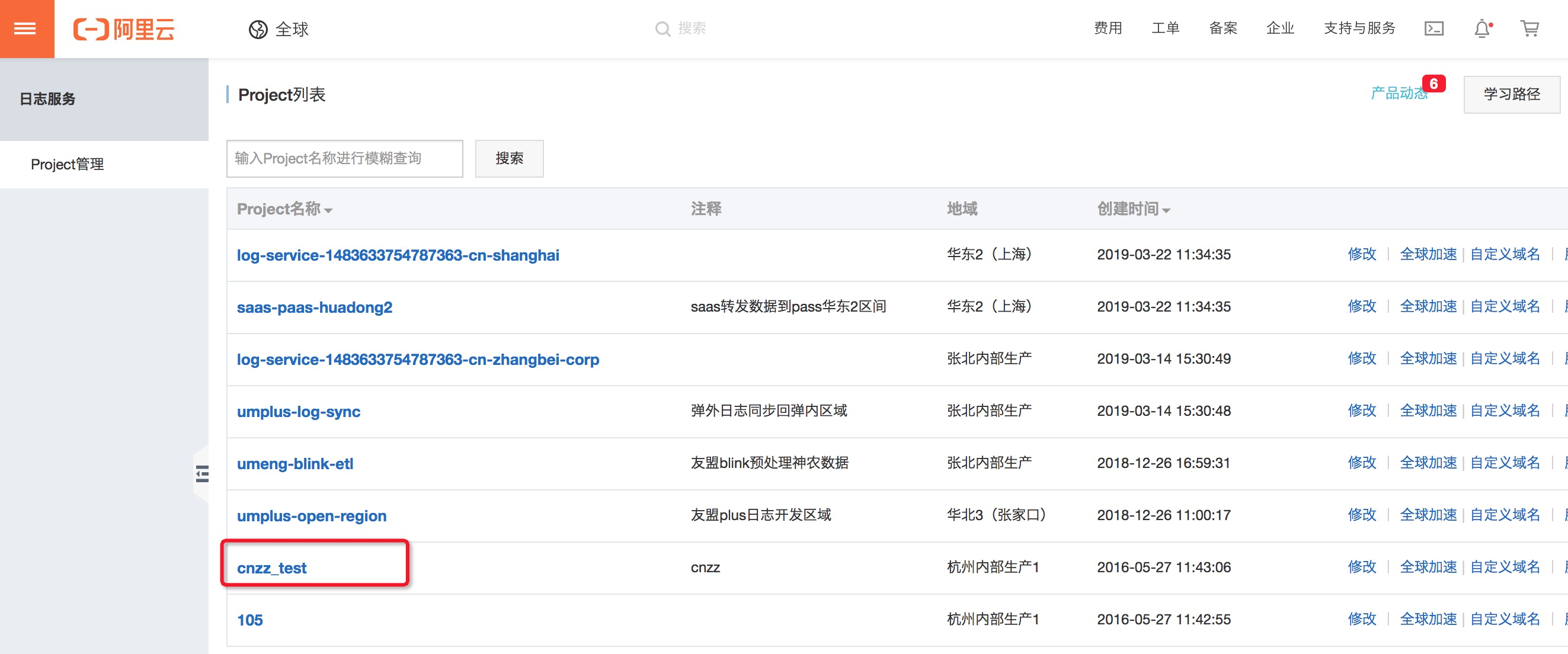Click 自定义域名 for umplus-open-region

coord(1505,515)
